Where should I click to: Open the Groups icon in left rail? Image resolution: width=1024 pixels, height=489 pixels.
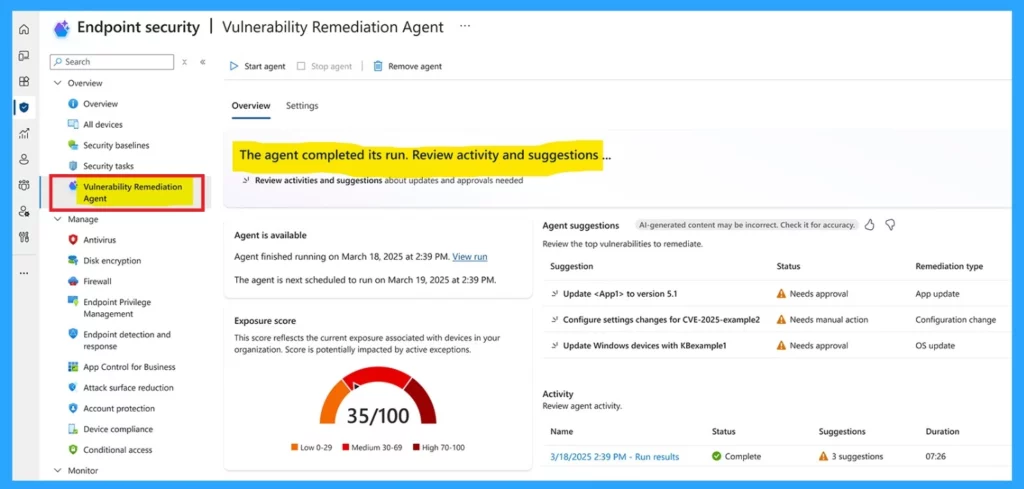24,185
